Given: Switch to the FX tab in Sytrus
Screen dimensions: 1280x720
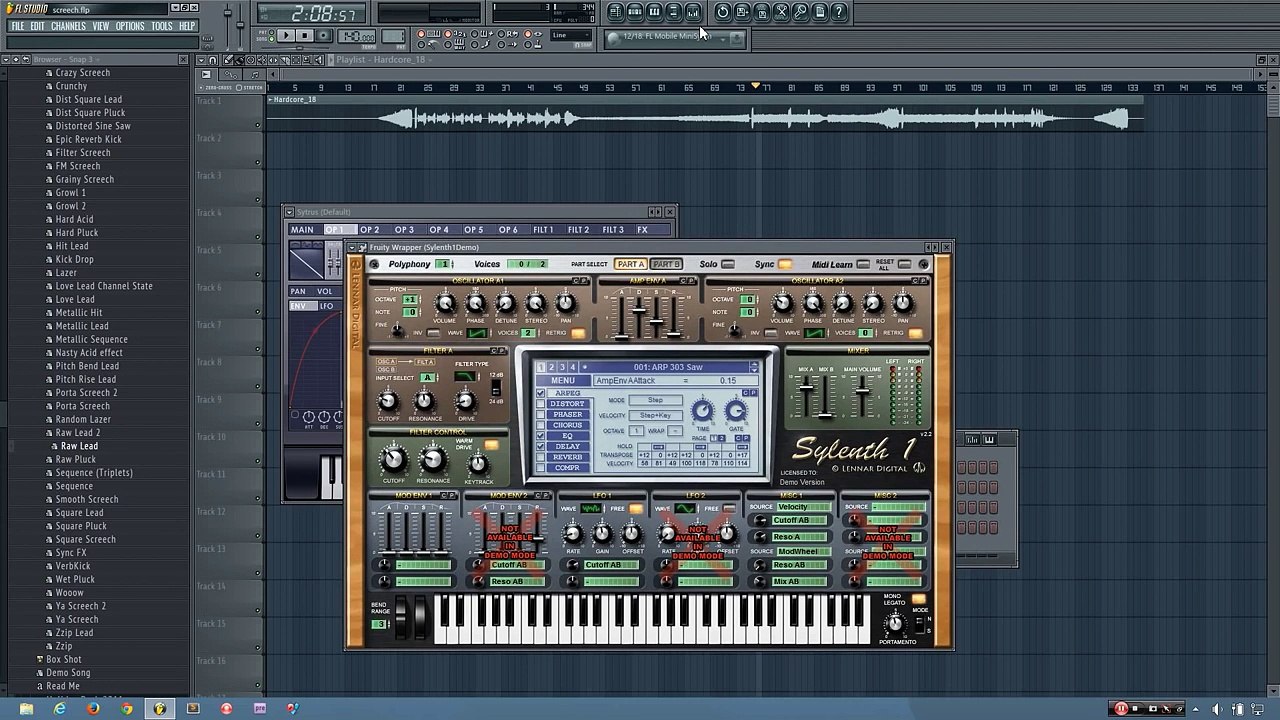Looking at the screenshot, I should pos(642,230).
